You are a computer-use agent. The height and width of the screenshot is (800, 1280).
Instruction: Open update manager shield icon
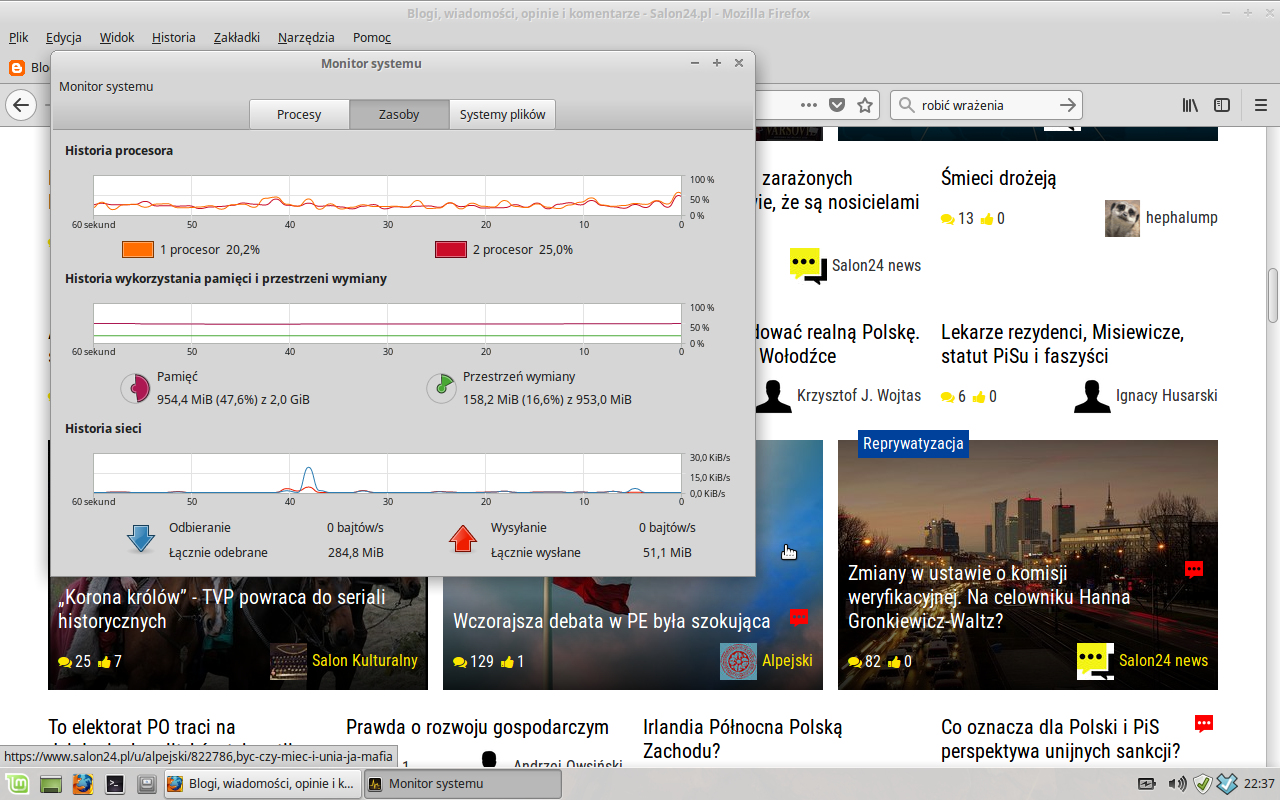click(x=1203, y=784)
